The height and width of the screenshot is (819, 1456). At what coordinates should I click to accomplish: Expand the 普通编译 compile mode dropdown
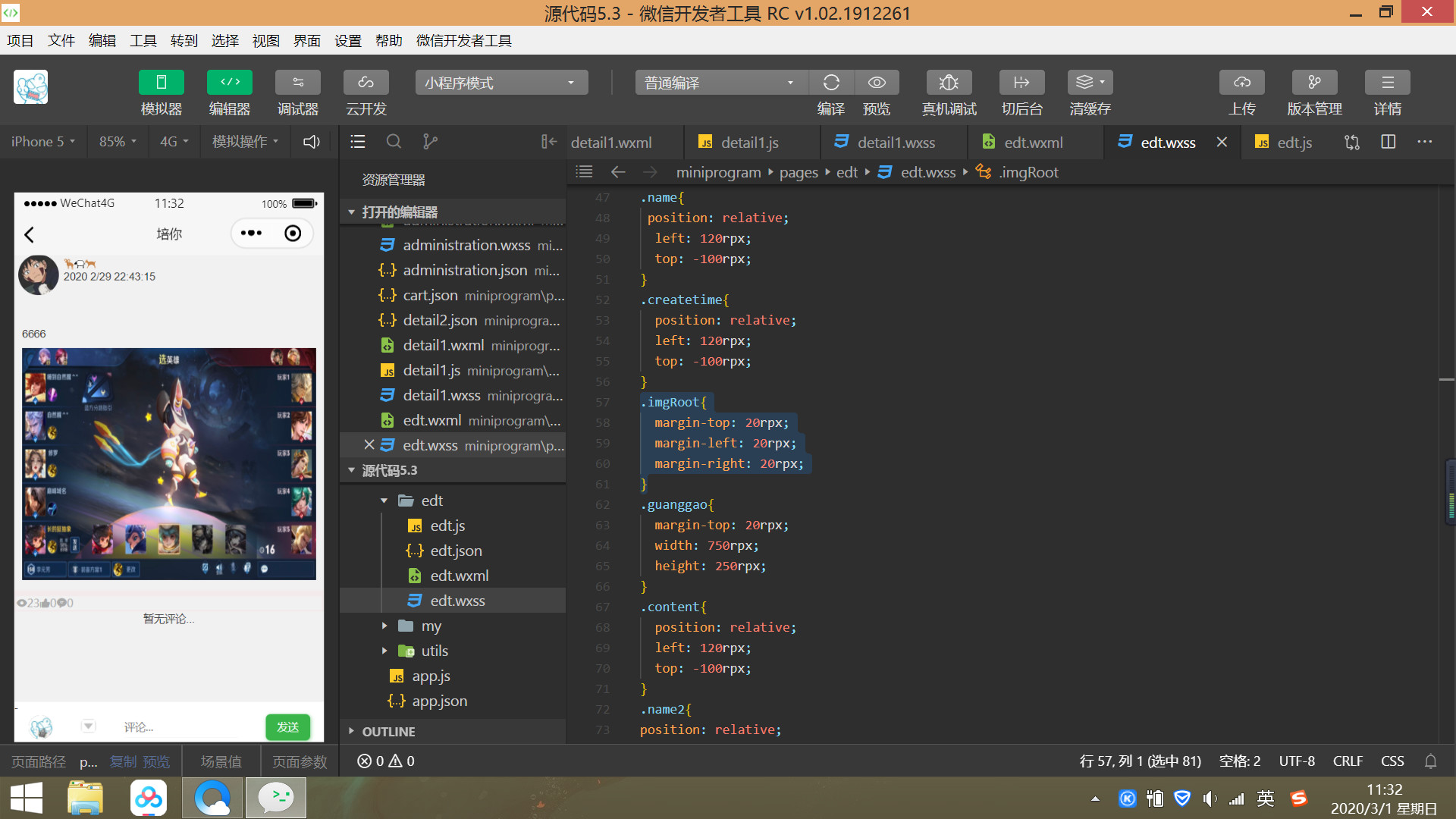pos(790,83)
